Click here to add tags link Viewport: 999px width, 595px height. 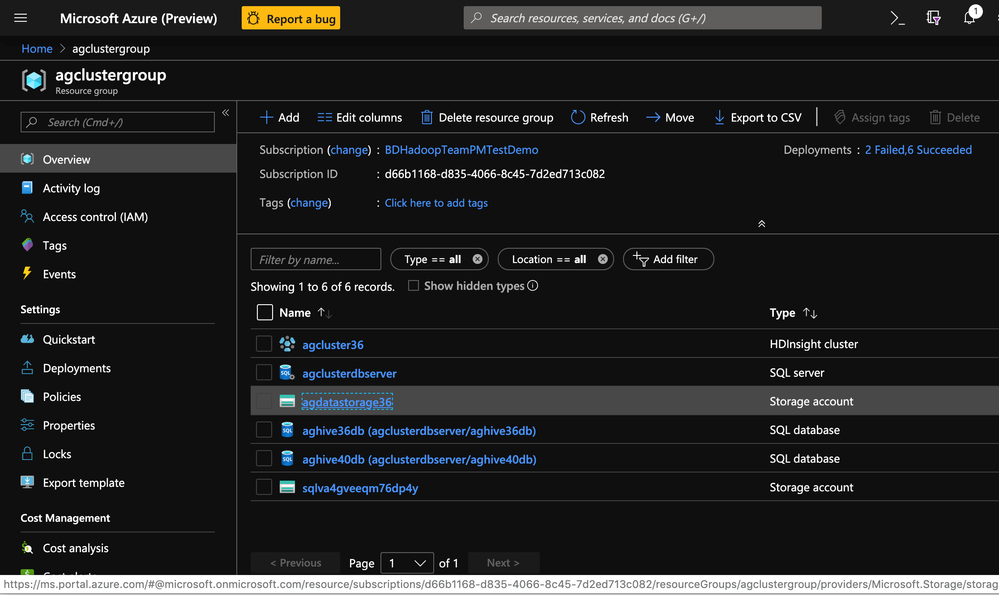pyautogui.click(x=436, y=203)
